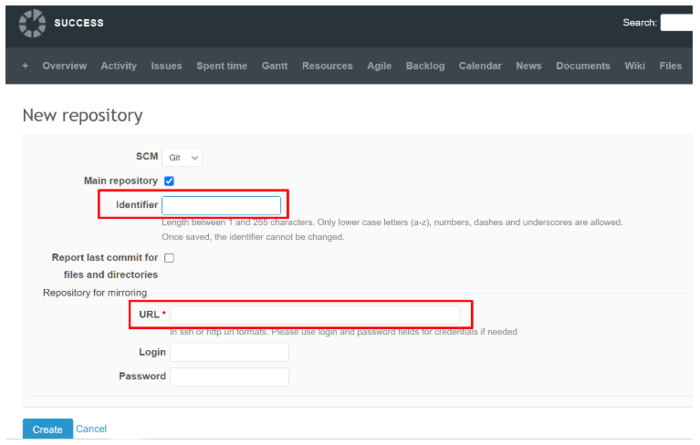Click the SUCCESS logo icon
This screenshot has height=445, width=700.
click(x=33, y=23)
